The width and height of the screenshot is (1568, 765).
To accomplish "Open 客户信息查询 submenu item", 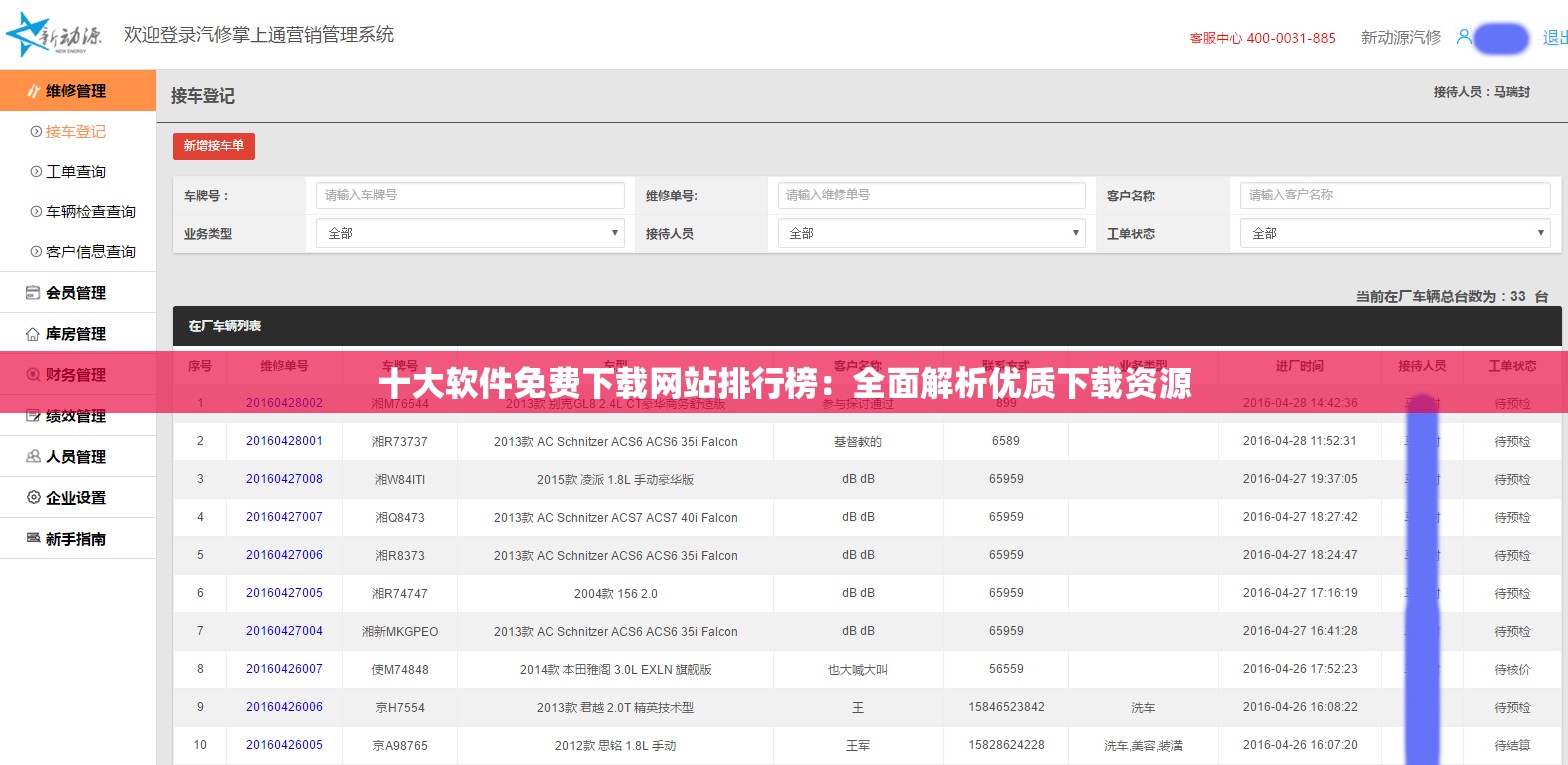I will pyautogui.click(x=91, y=252).
